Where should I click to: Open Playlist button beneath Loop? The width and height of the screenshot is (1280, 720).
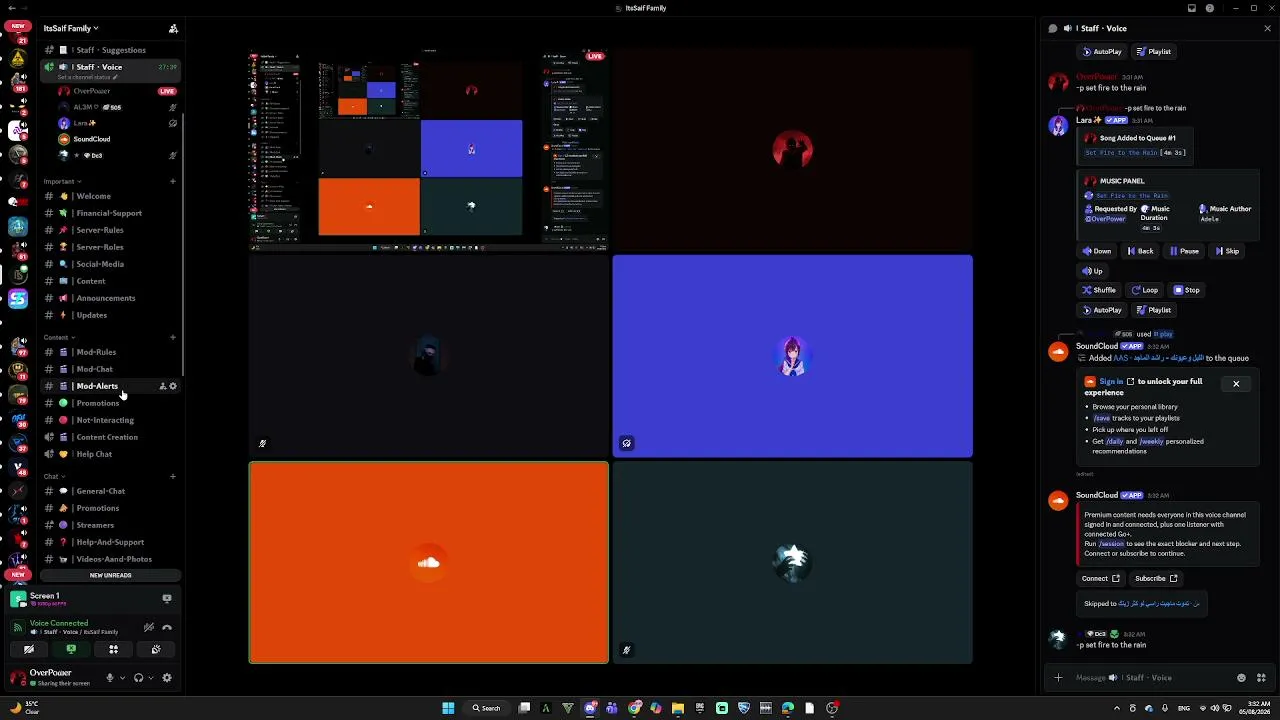[1154, 310]
